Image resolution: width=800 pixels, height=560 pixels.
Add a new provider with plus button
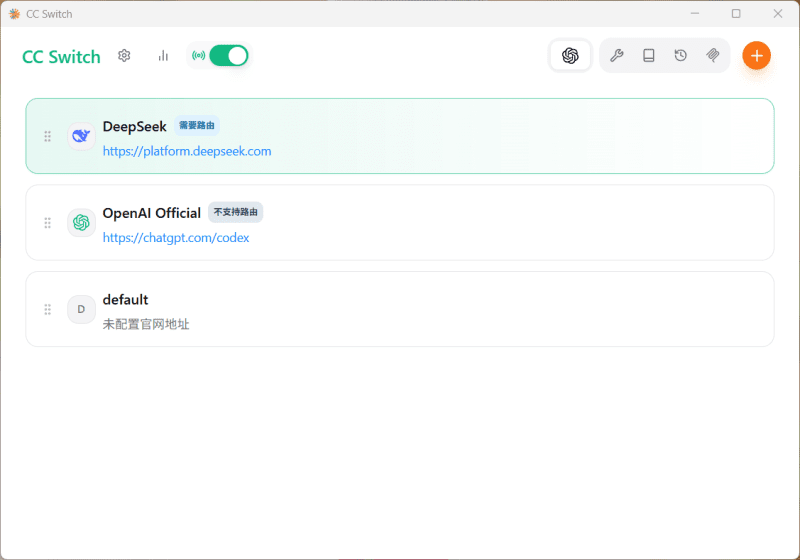click(x=756, y=55)
